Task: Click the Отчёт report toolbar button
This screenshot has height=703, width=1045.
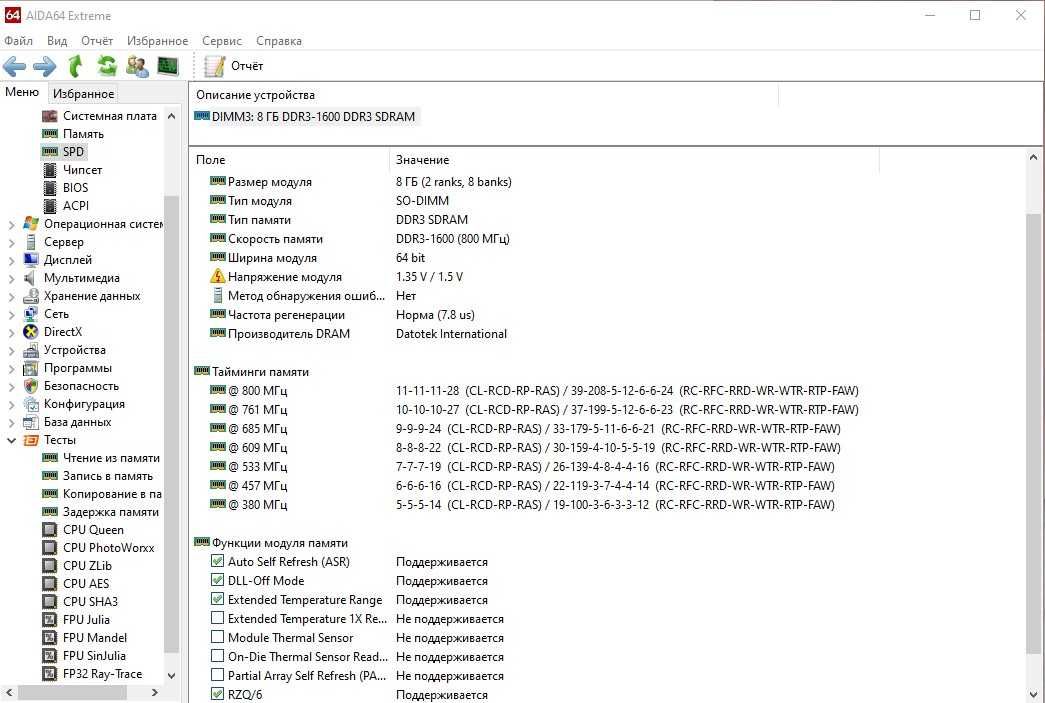Action: click(x=234, y=66)
